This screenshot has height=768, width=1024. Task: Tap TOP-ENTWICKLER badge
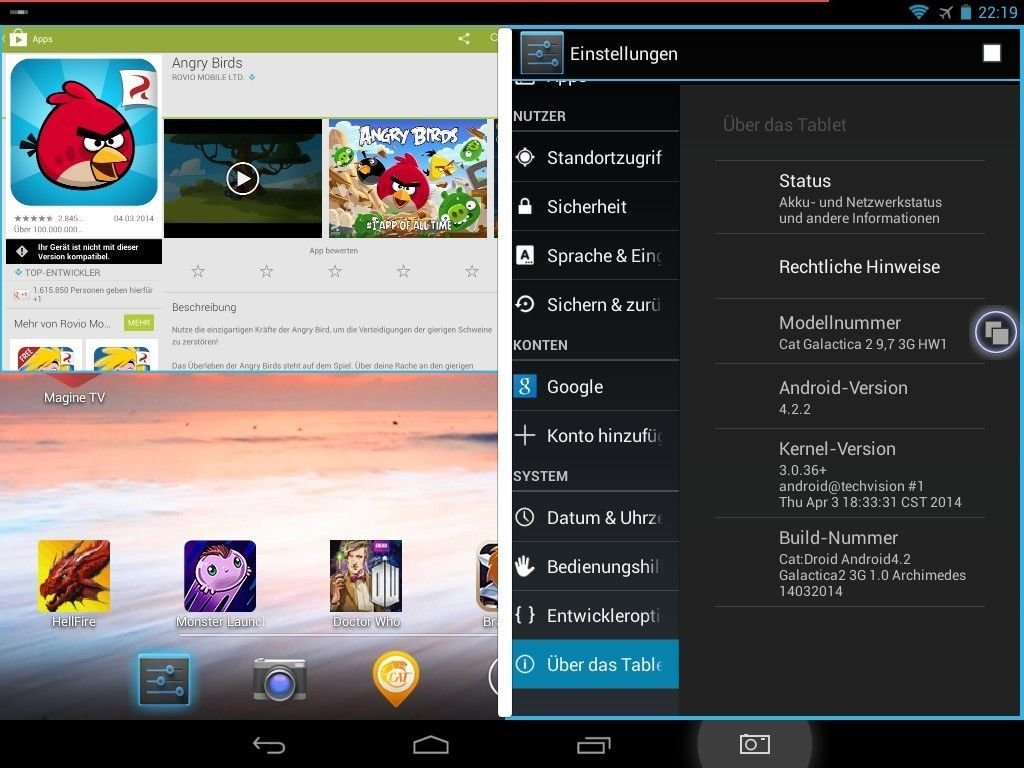tap(57, 272)
